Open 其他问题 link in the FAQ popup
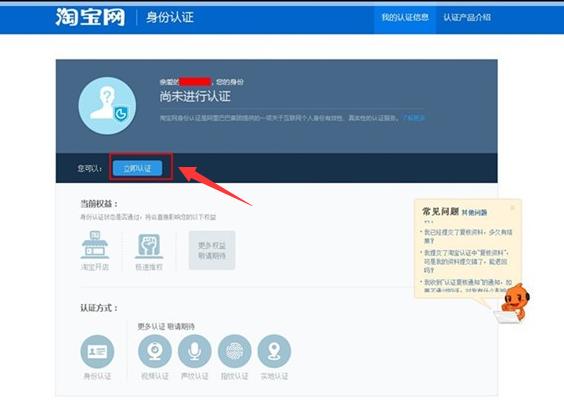 (x=474, y=213)
